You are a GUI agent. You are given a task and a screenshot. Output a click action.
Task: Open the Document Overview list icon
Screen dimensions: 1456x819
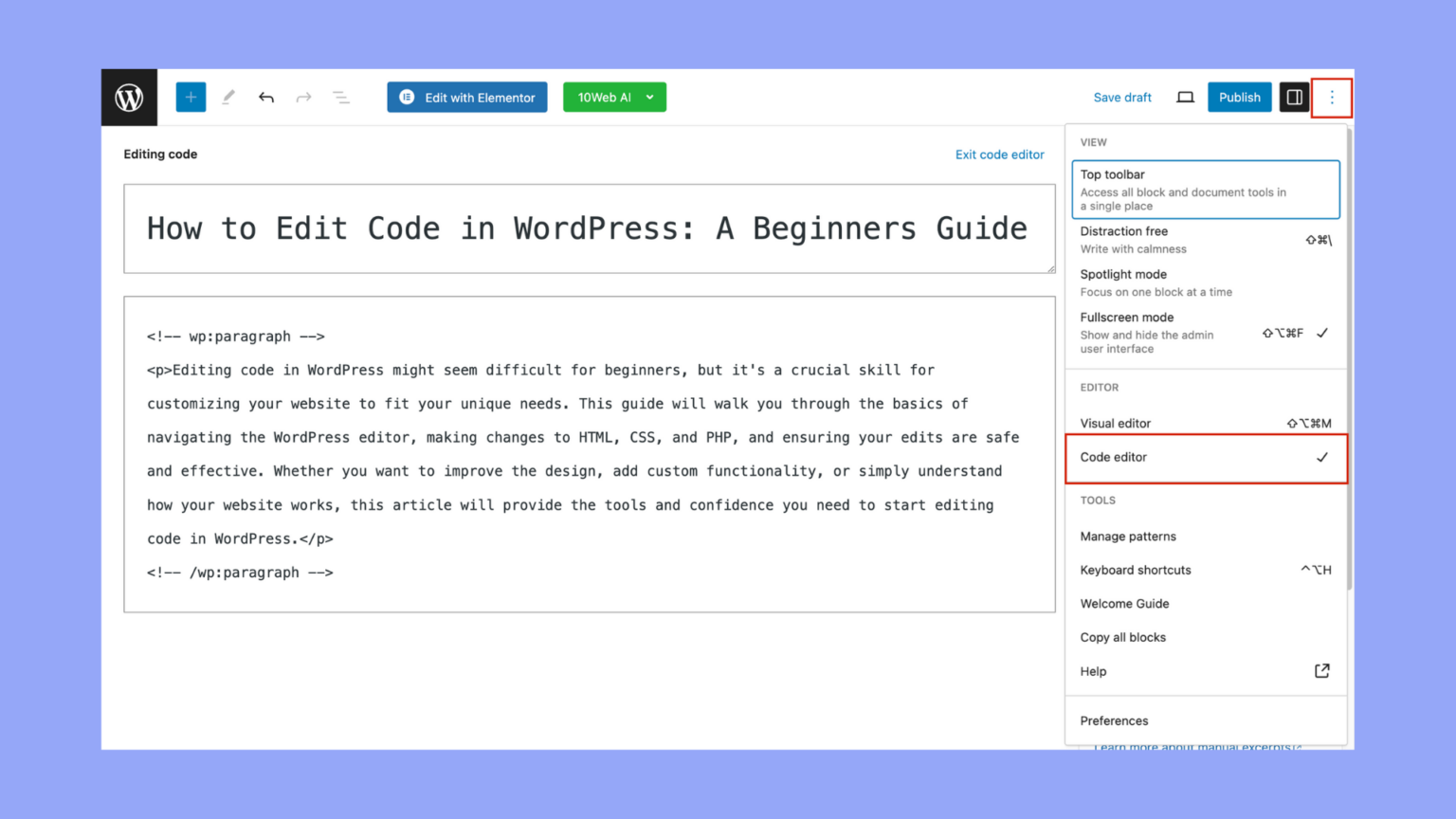[341, 97]
